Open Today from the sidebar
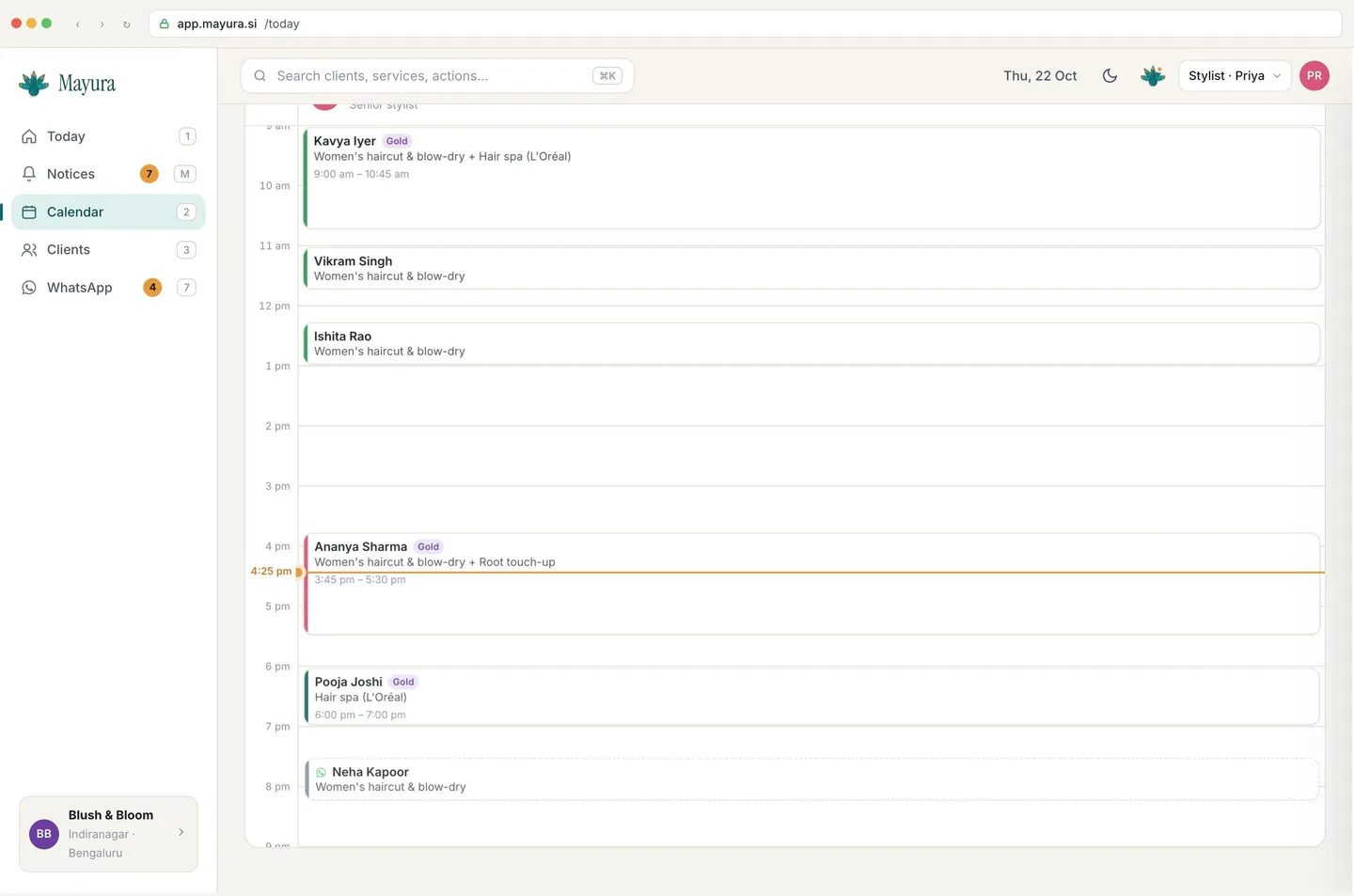1354x896 pixels. click(108, 136)
